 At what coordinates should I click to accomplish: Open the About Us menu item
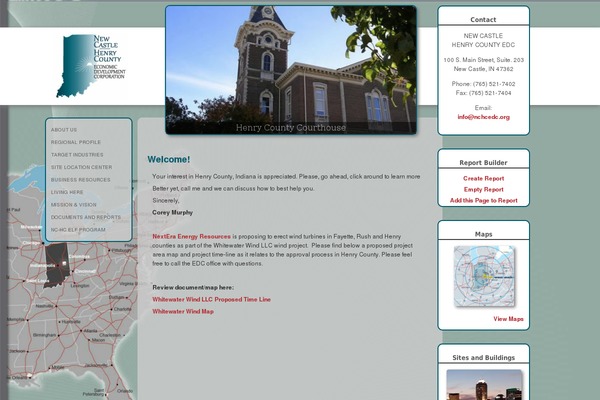[64, 130]
